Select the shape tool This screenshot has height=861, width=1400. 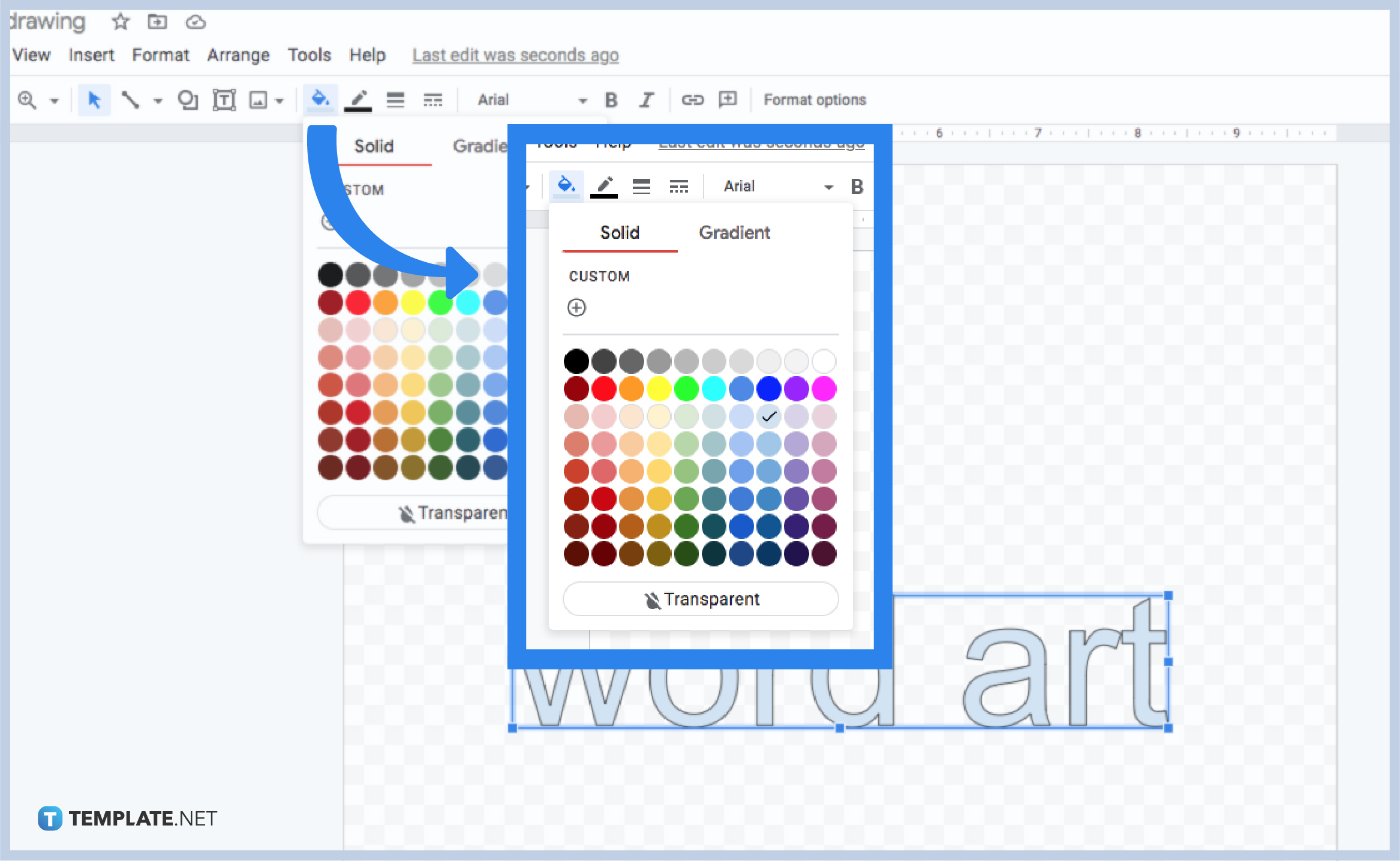[x=188, y=100]
